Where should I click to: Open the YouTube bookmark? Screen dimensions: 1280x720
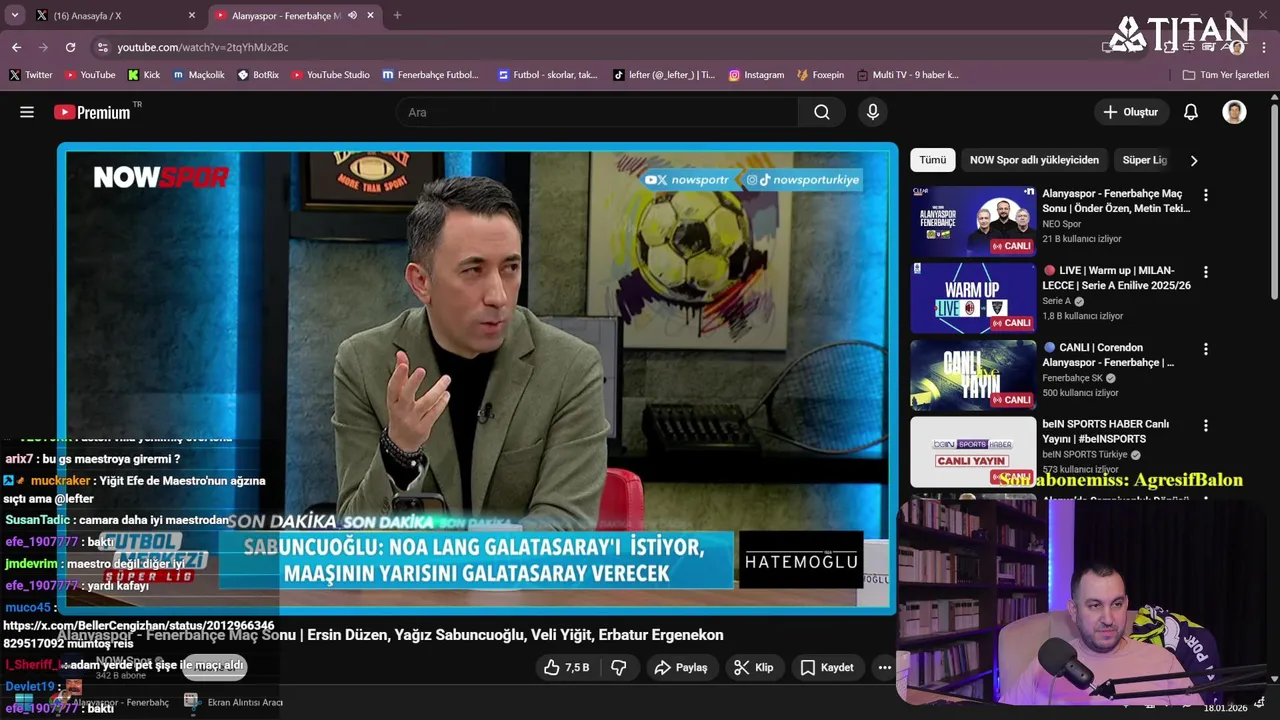90,75
